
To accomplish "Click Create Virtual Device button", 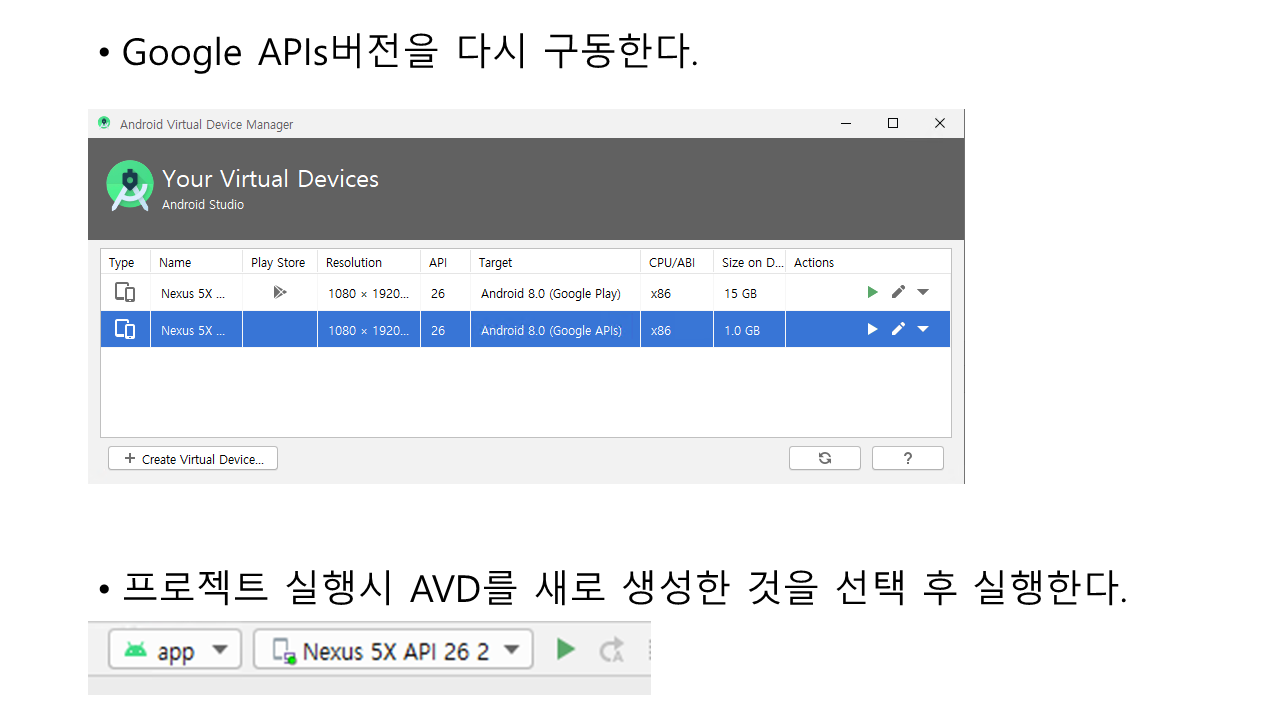I will [193, 459].
